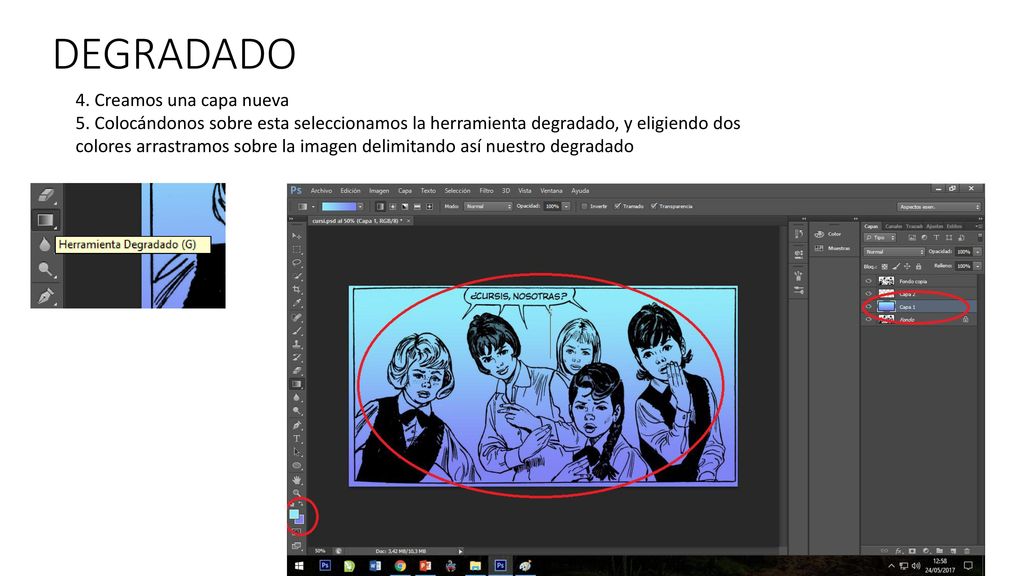
Task: Hide the Fondo layer eye
Action: coord(869,320)
